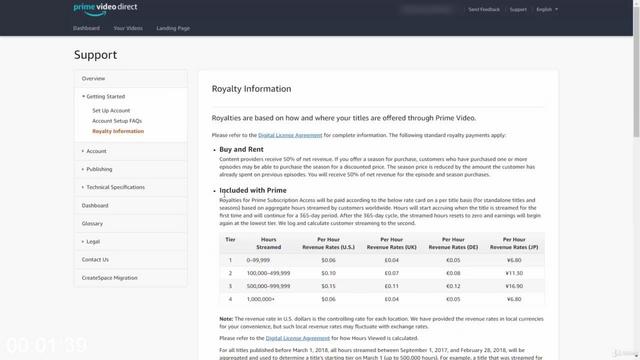Image resolution: width=640 pixels, height=360 pixels.
Task: Click the €0.08 DE rate cell
Action: pyautogui.click(x=453, y=273)
